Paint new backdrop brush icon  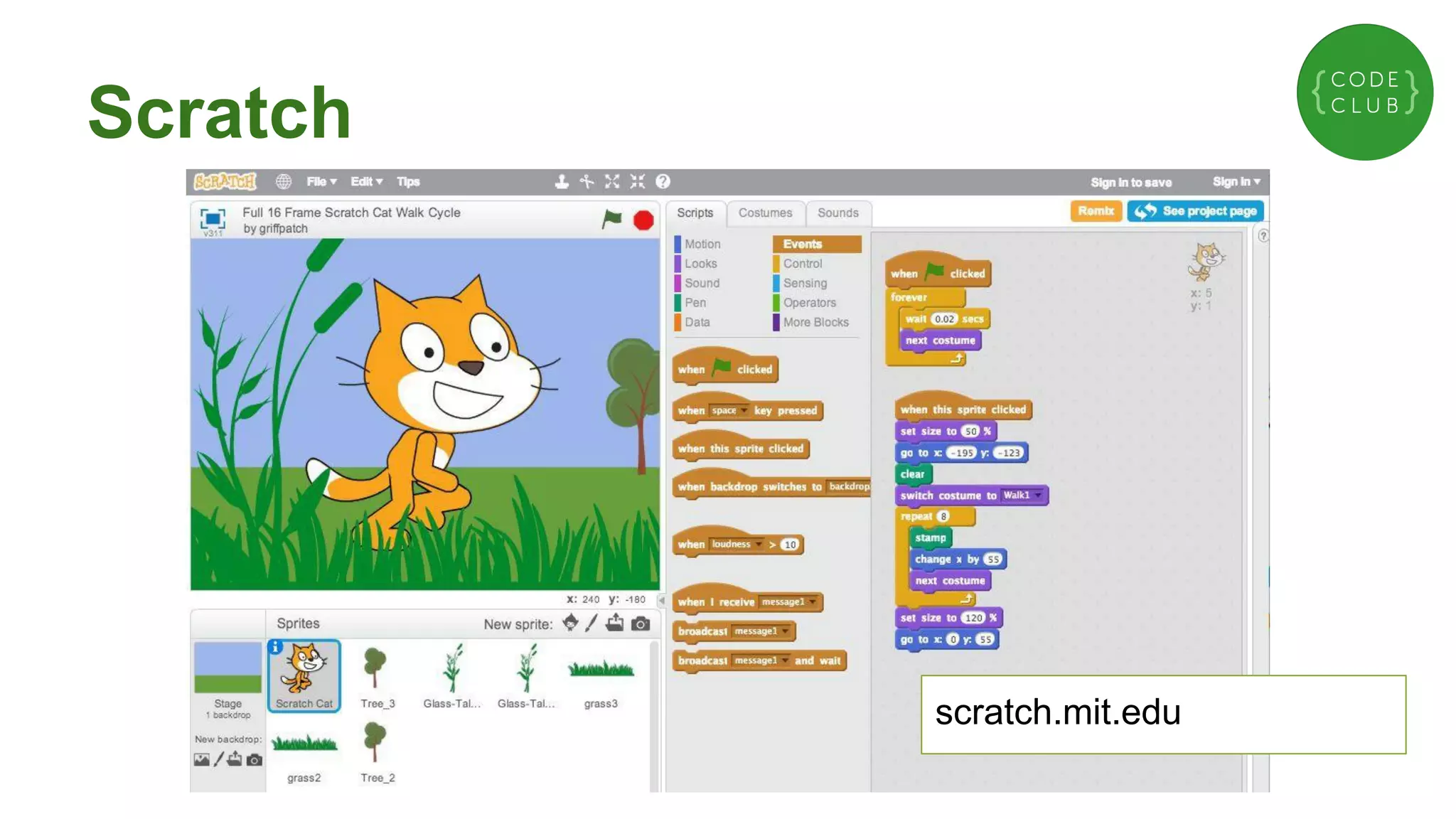pyautogui.click(x=219, y=760)
